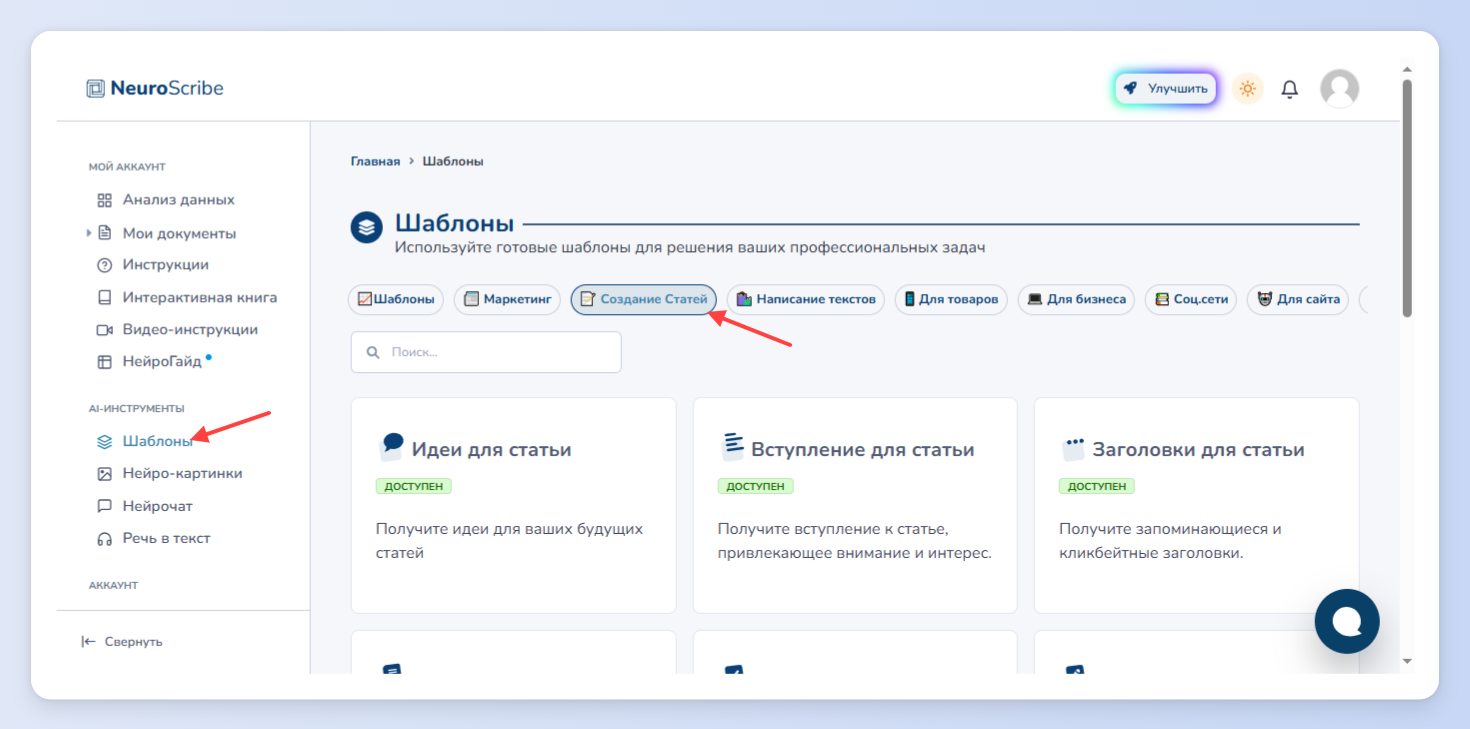This screenshot has width=1470, height=729.
Task: Click the magnifier icon in the search box
Action: tap(373, 353)
